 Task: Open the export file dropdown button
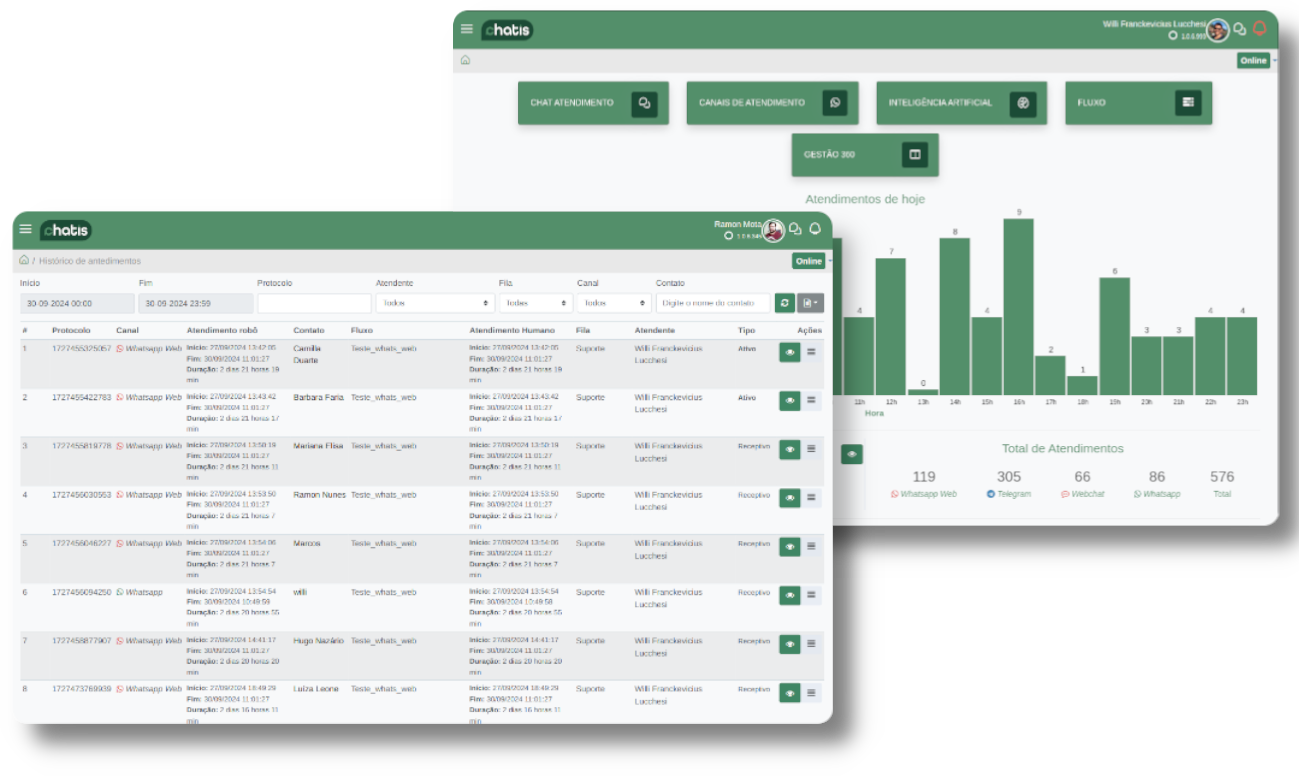click(810, 302)
